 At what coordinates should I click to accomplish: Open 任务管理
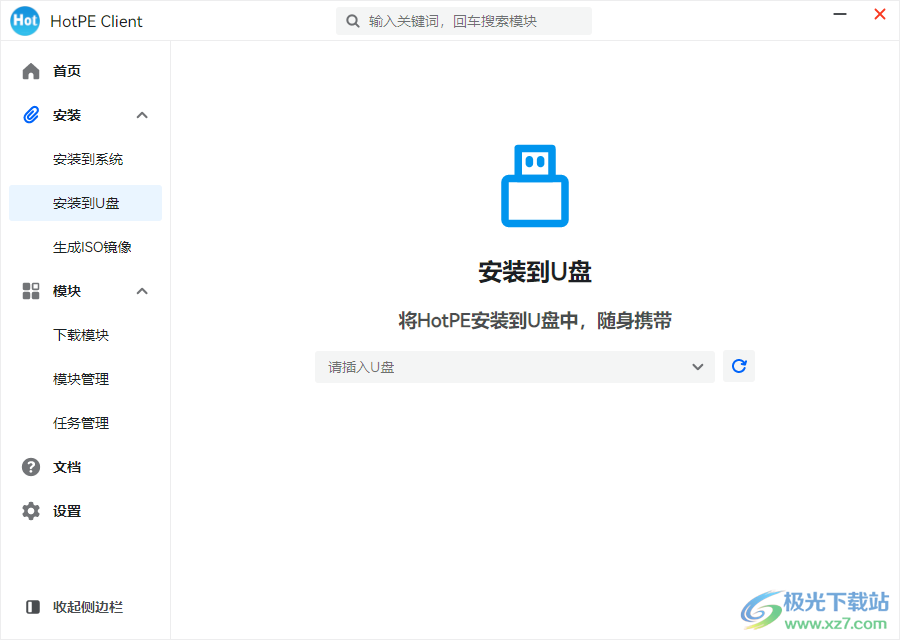click(x=83, y=423)
